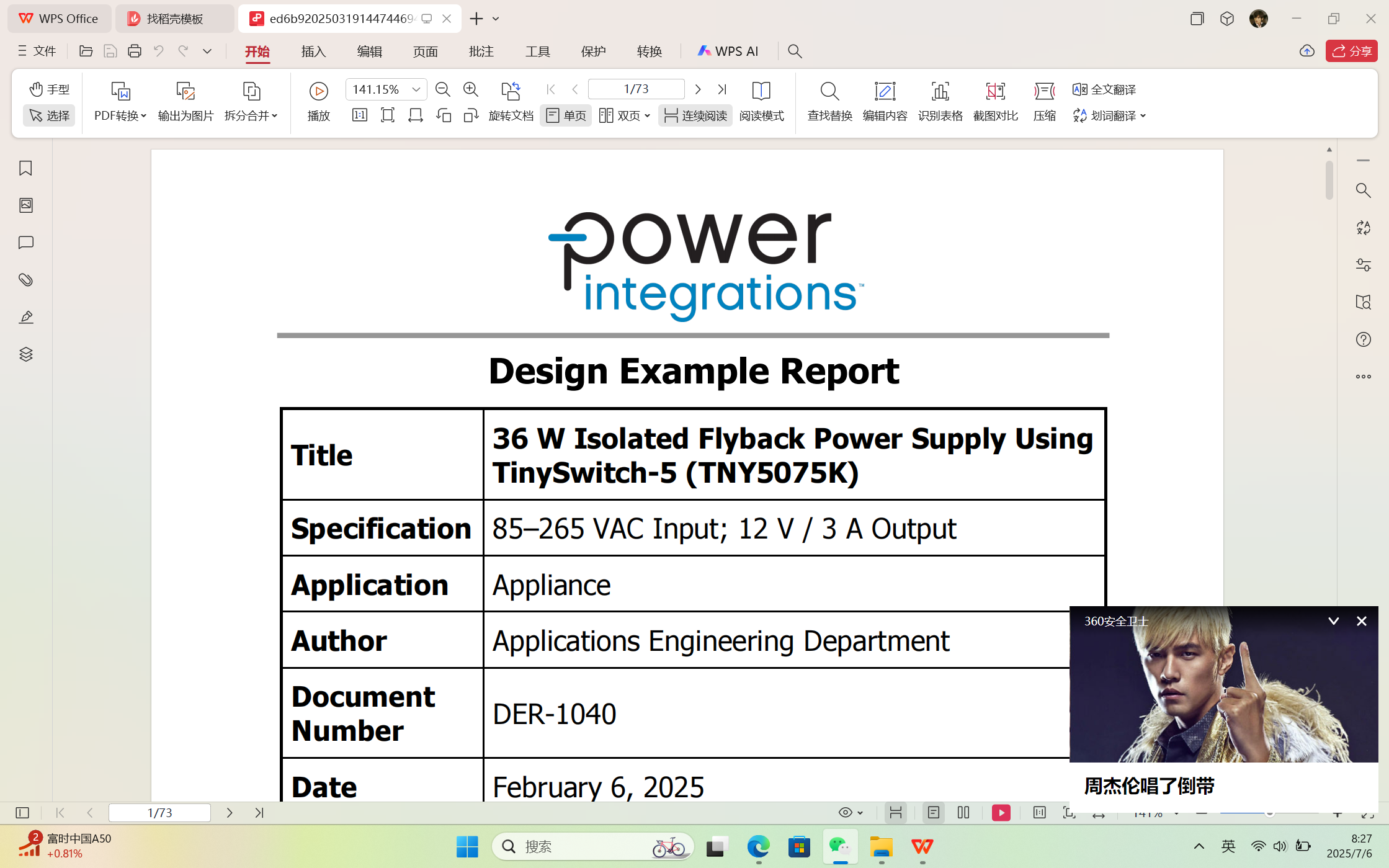Click Screenshot Compare (截图对比) icon

point(995,91)
